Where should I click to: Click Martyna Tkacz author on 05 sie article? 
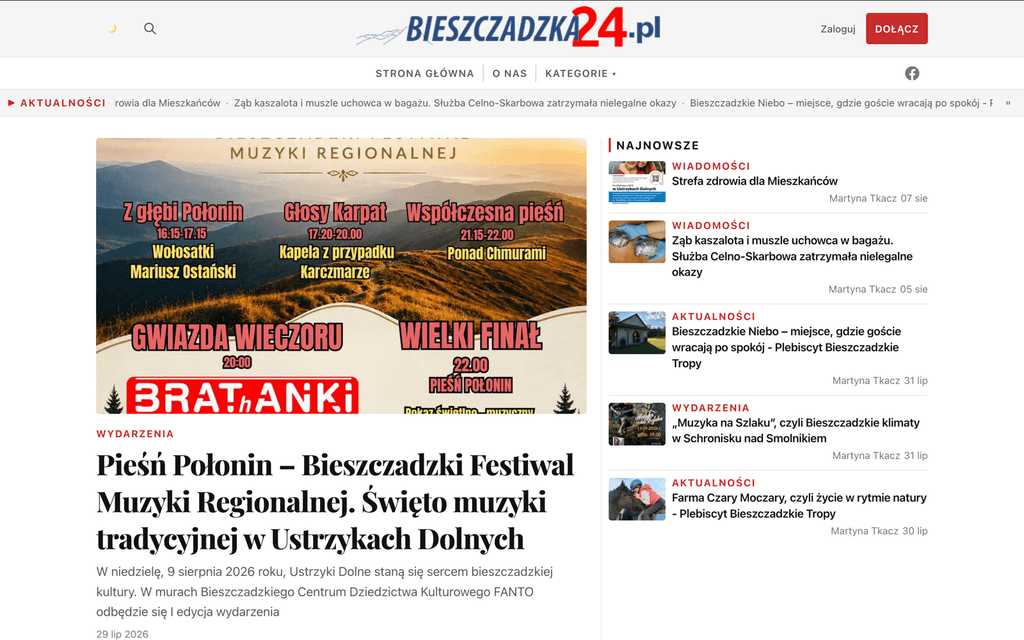pyautogui.click(x=862, y=289)
